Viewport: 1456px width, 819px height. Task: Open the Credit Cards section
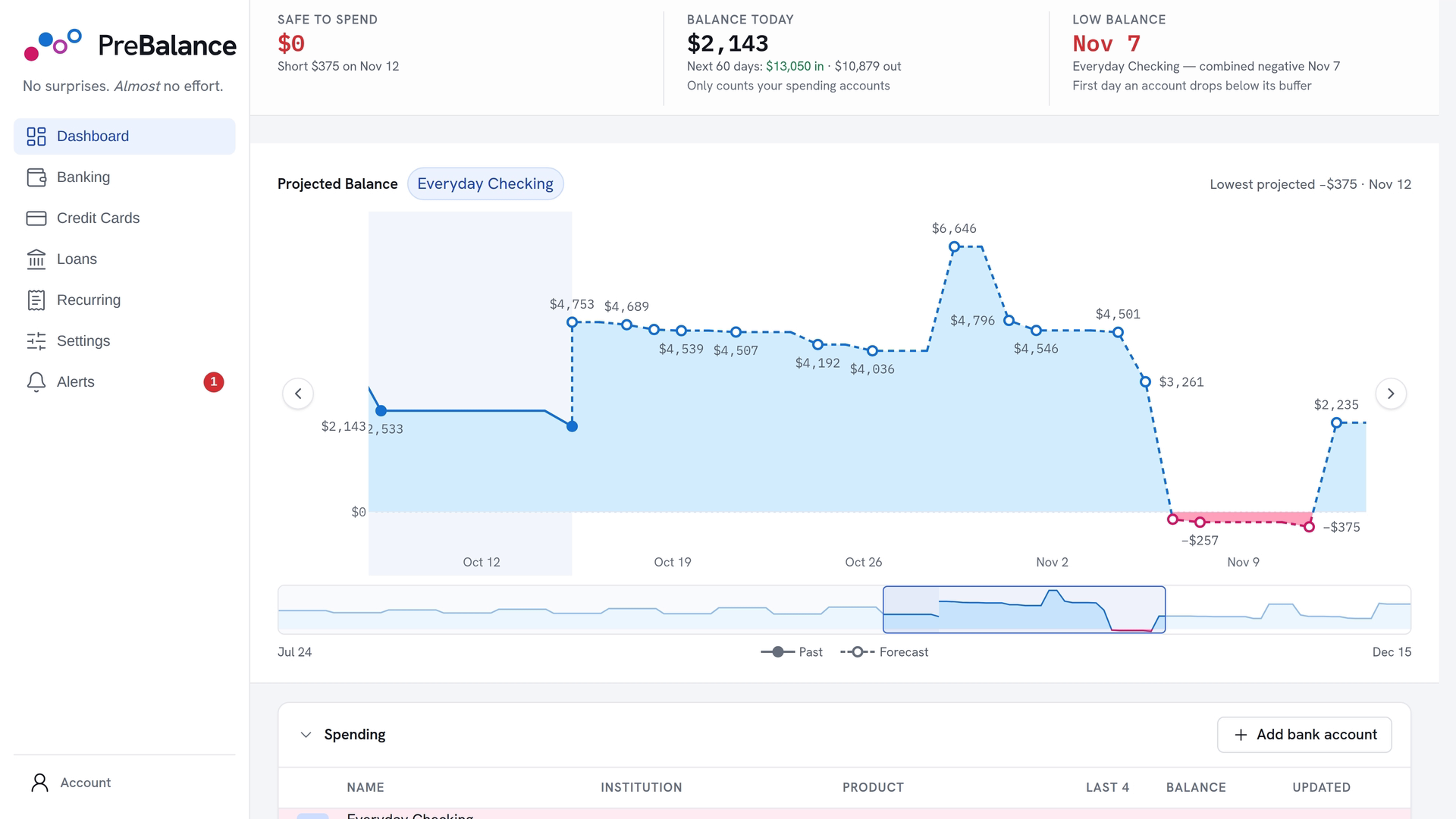click(x=124, y=218)
